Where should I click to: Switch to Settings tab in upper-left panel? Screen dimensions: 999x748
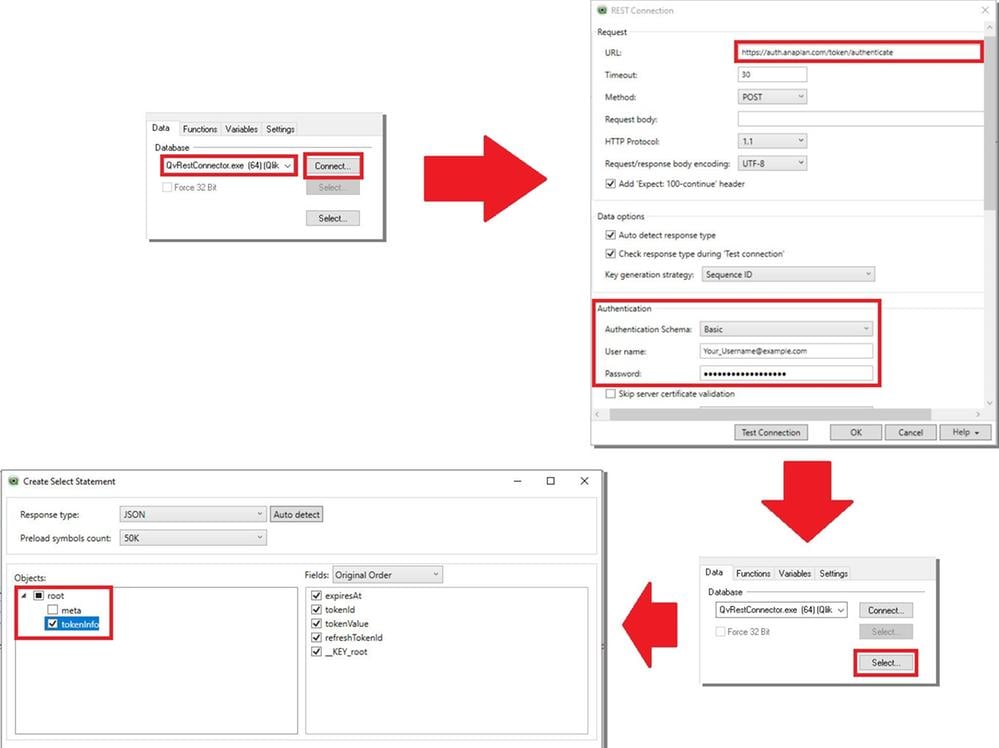(280, 129)
